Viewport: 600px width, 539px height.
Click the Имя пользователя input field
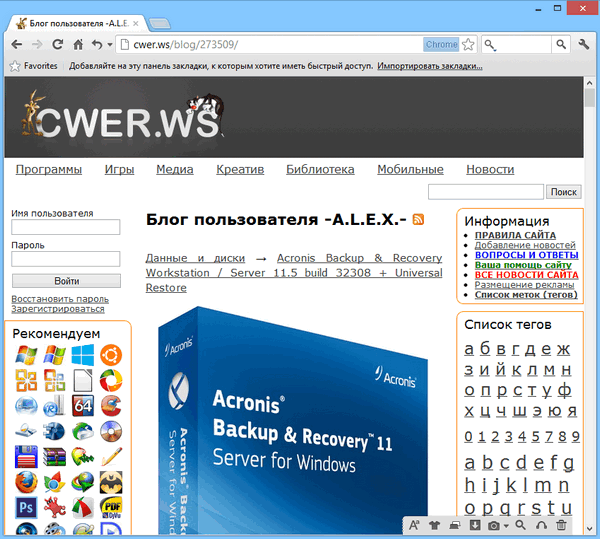pyautogui.click(x=66, y=227)
